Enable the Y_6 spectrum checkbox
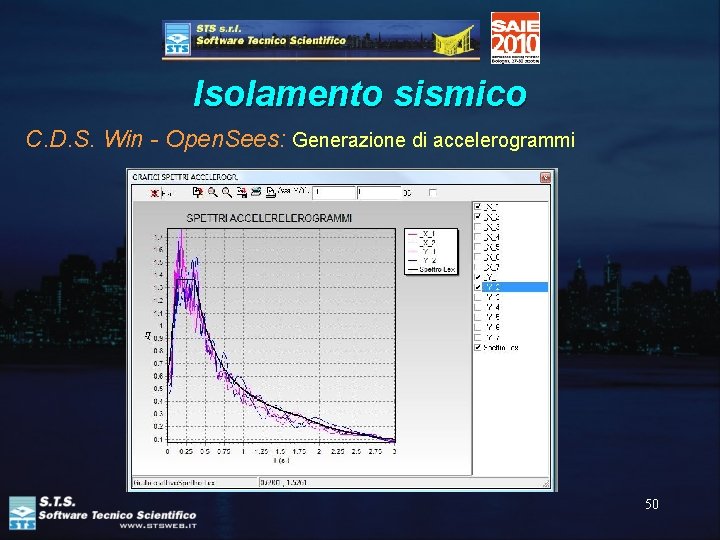The width and height of the screenshot is (720, 540). pyautogui.click(x=478, y=327)
